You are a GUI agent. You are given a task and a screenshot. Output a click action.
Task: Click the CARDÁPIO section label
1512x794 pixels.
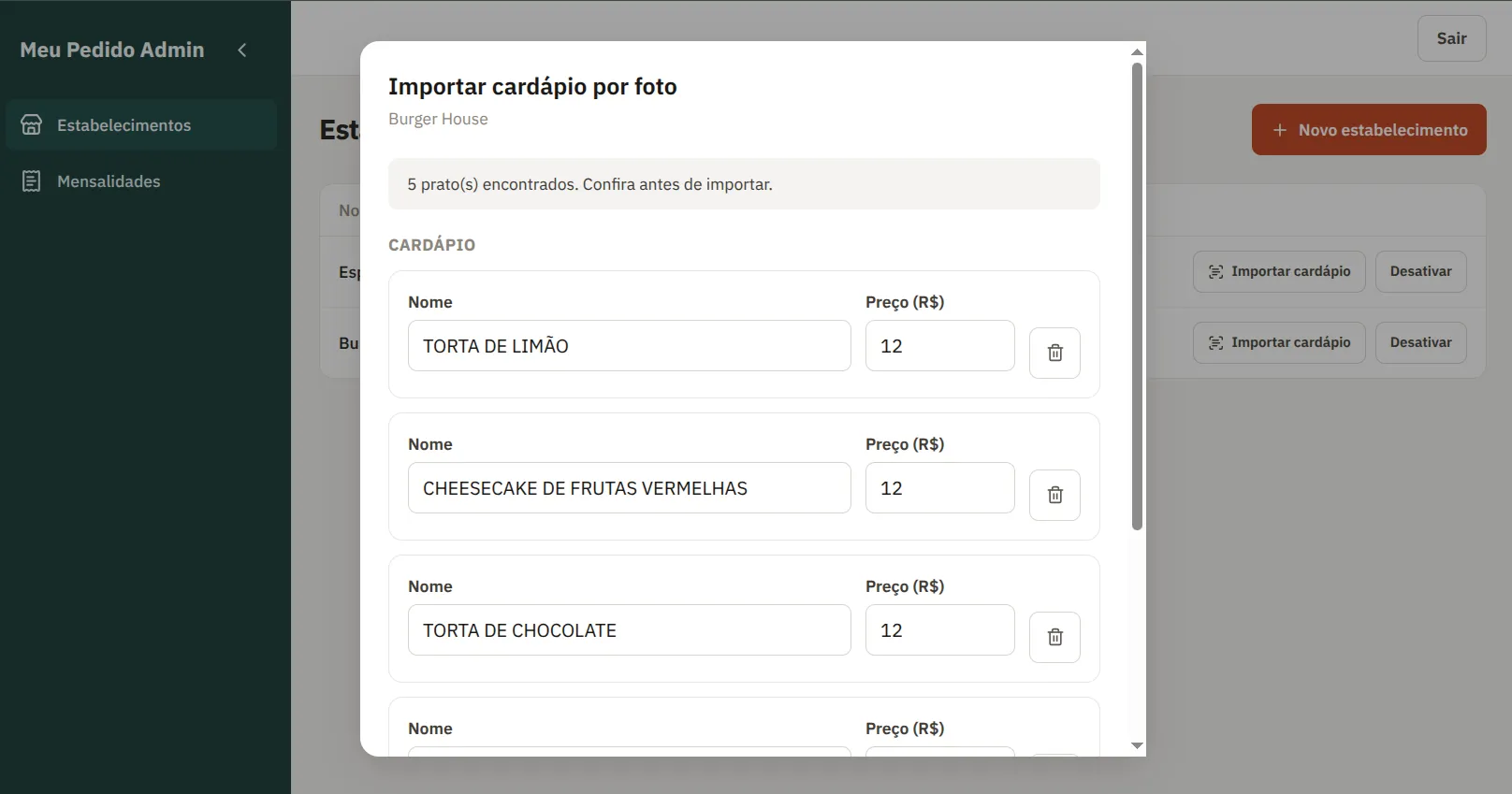[x=431, y=245]
